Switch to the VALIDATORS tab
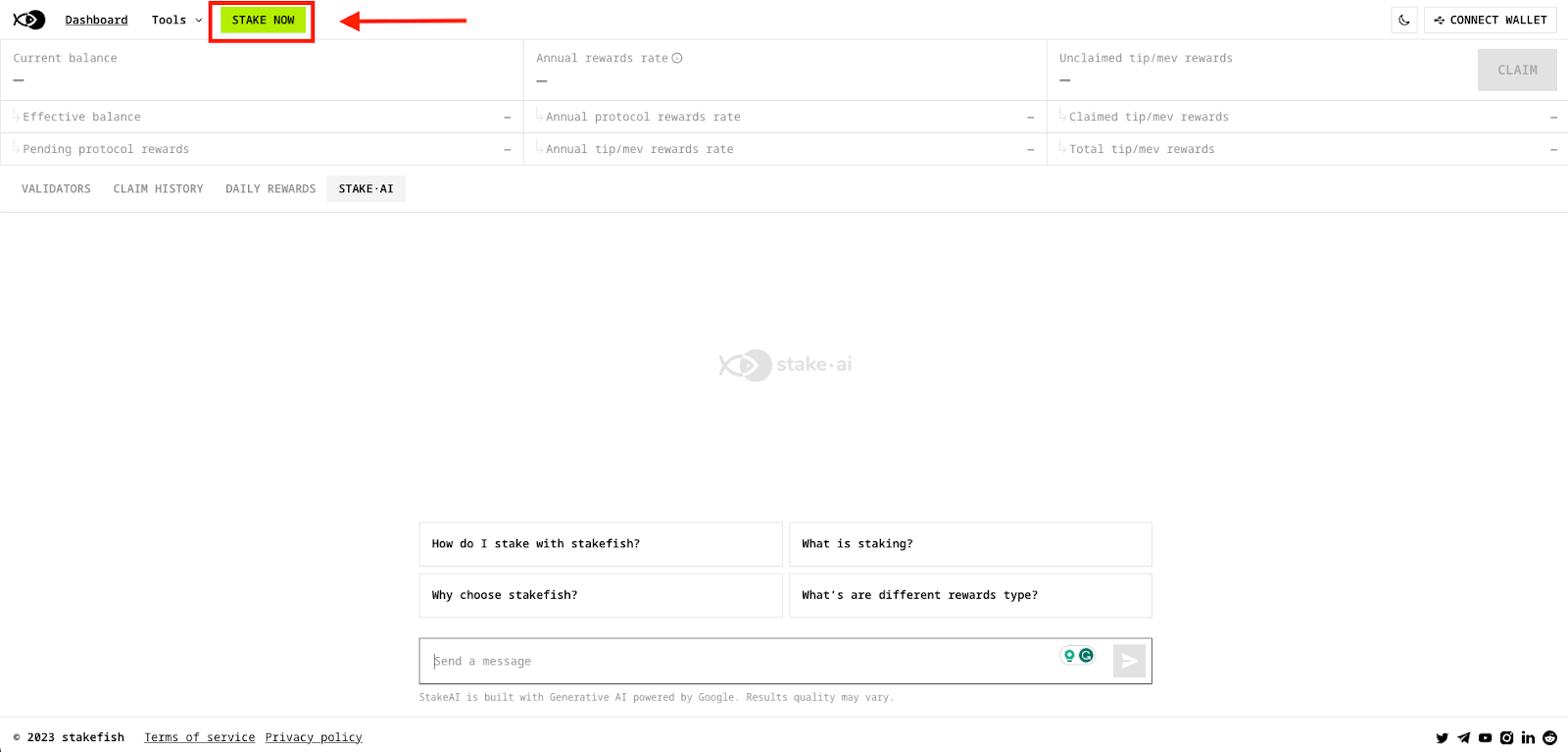 (x=56, y=188)
